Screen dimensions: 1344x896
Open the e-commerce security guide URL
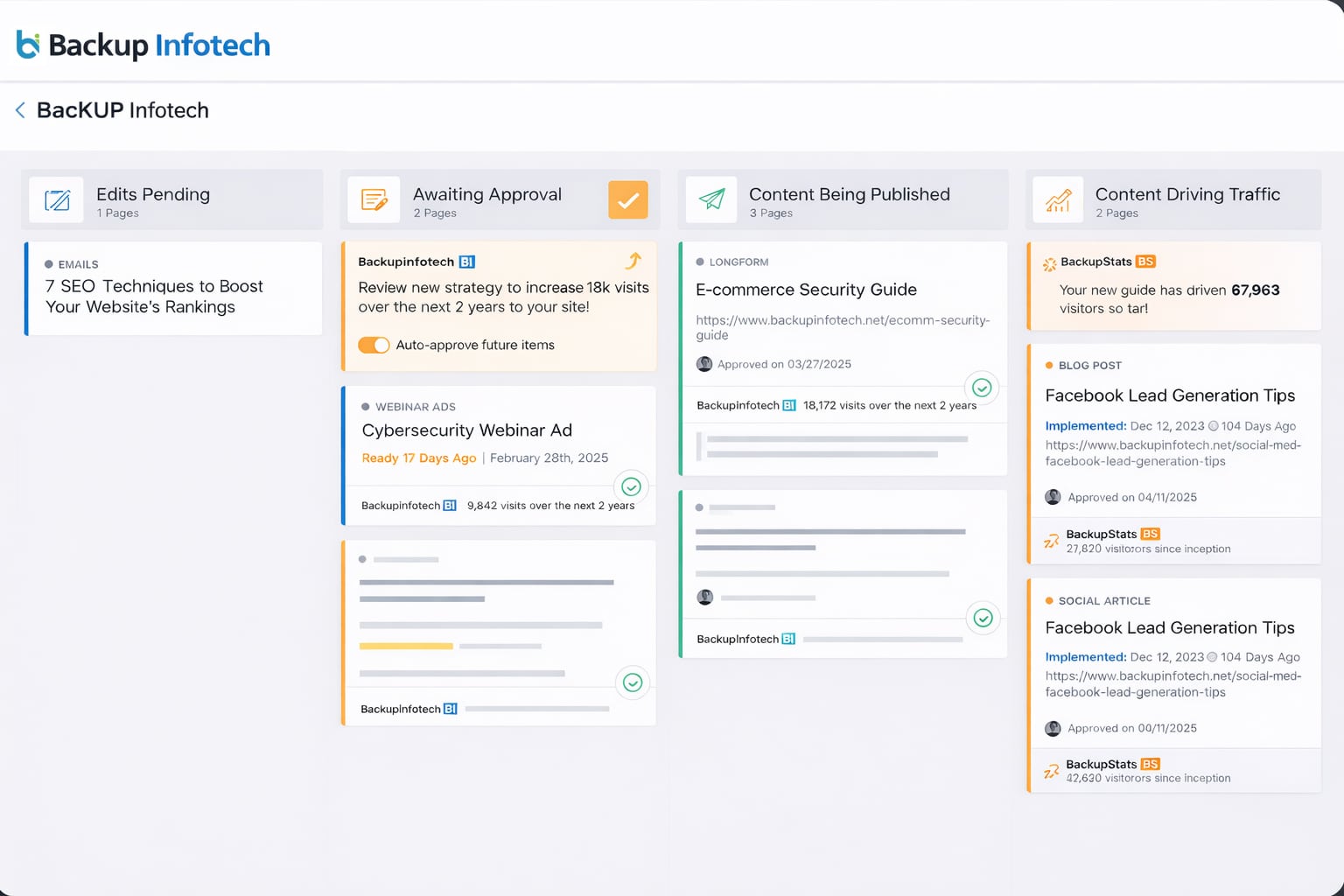[842, 327]
